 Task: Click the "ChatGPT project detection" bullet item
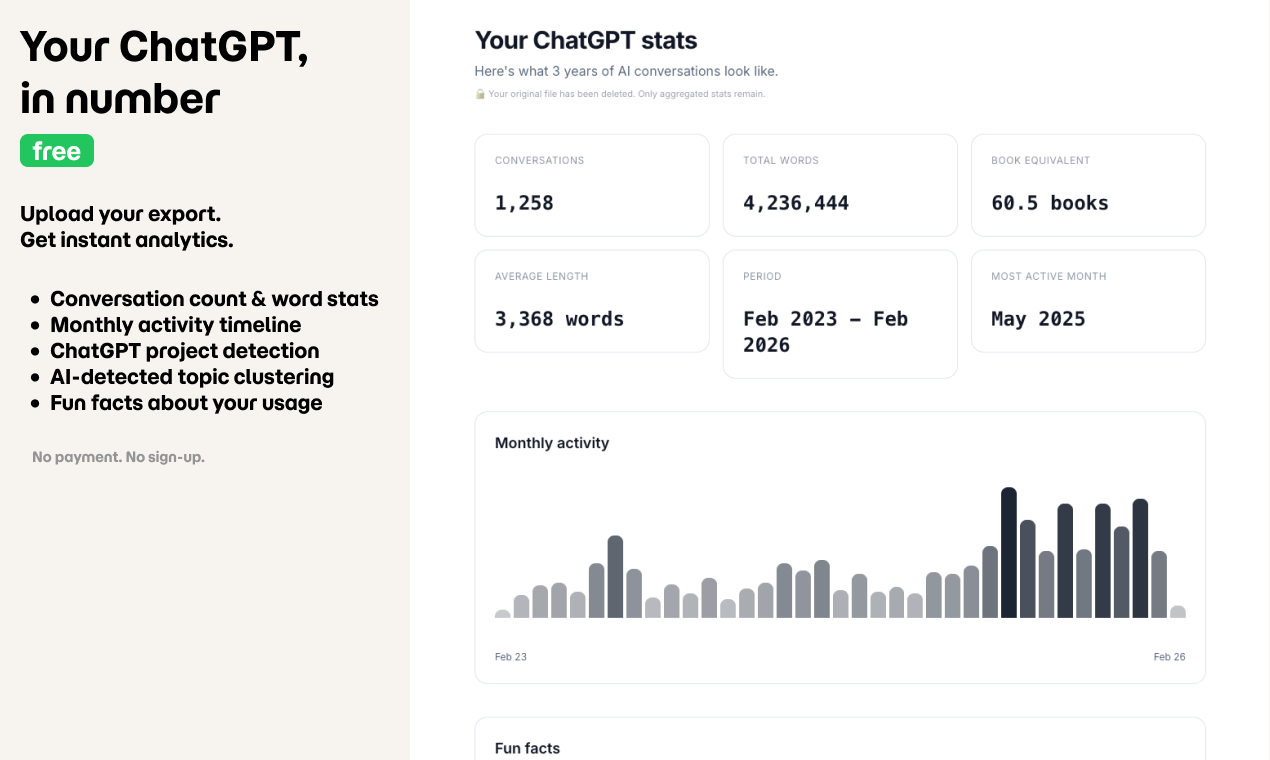tap(185, 351)
